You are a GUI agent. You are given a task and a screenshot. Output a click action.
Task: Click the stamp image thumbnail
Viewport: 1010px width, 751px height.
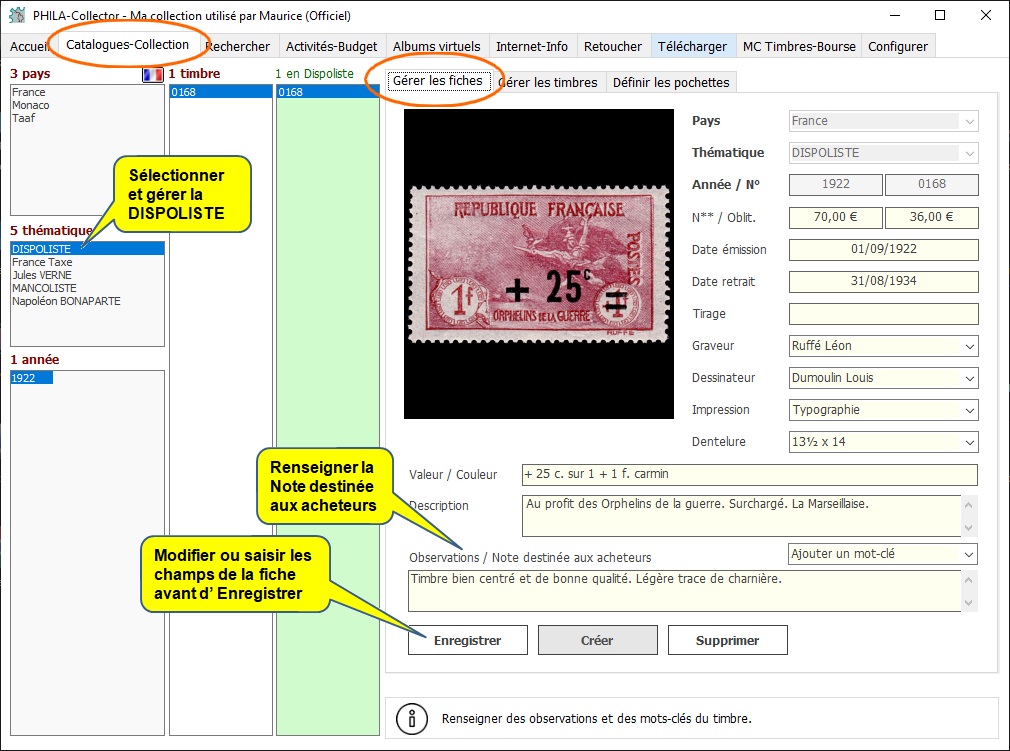pyautogui.click(x=538, y=264)
